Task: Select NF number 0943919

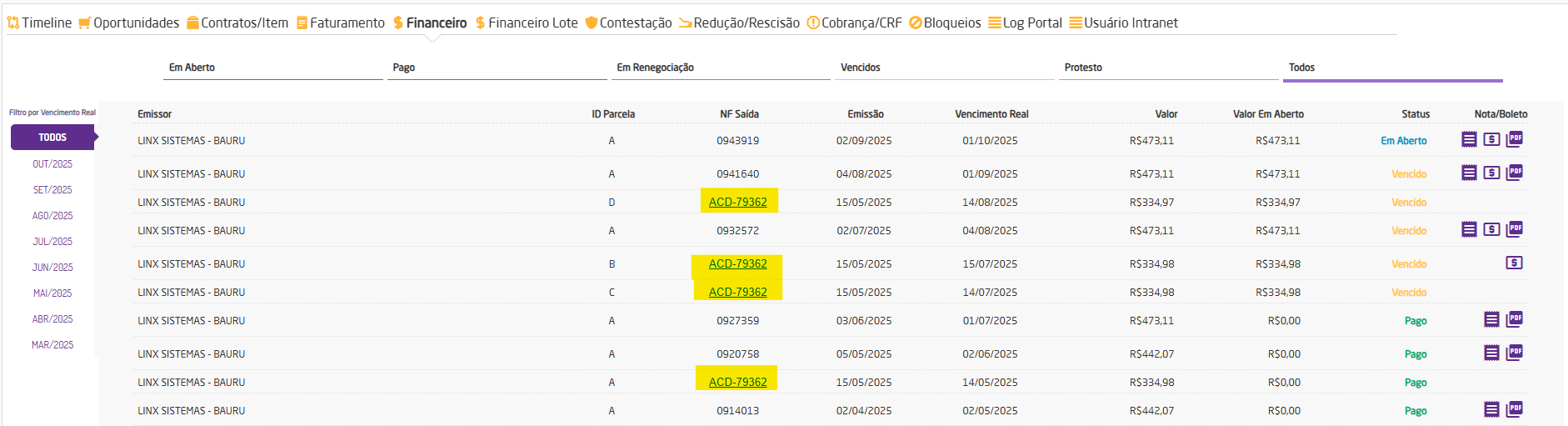Action: coord(737,141)
